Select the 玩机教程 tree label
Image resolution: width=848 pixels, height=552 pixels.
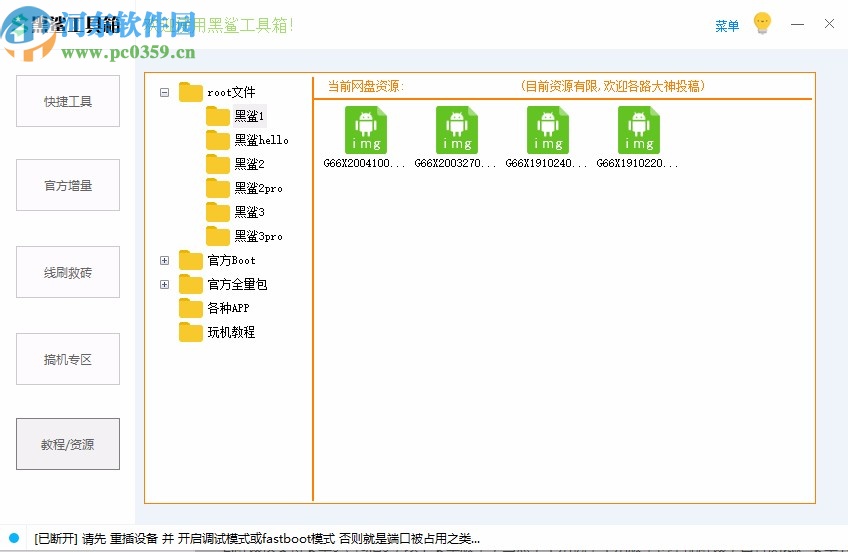[231, 332]
